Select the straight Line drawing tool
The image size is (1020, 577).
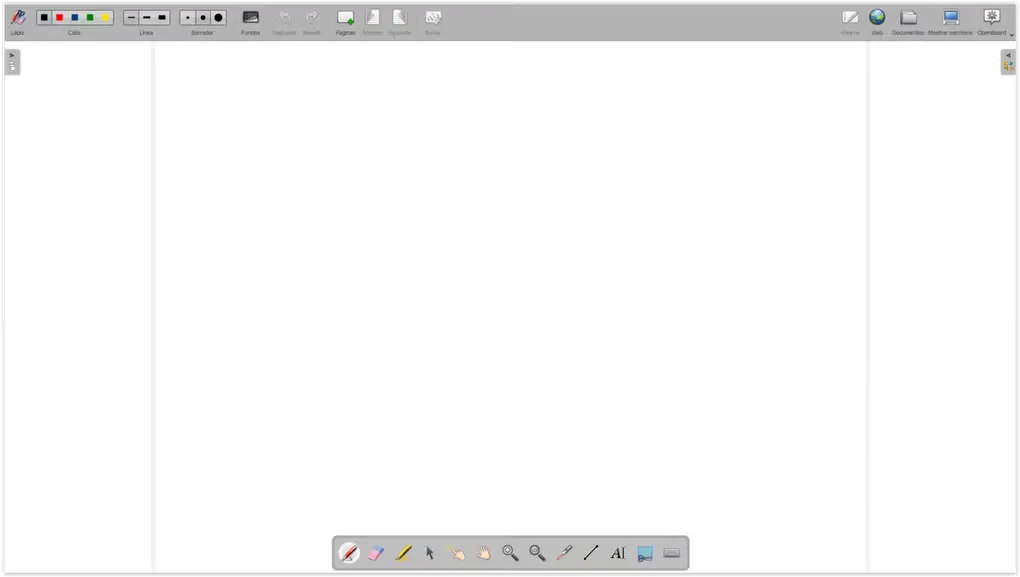pyautogui.click(x=591, y=553)
